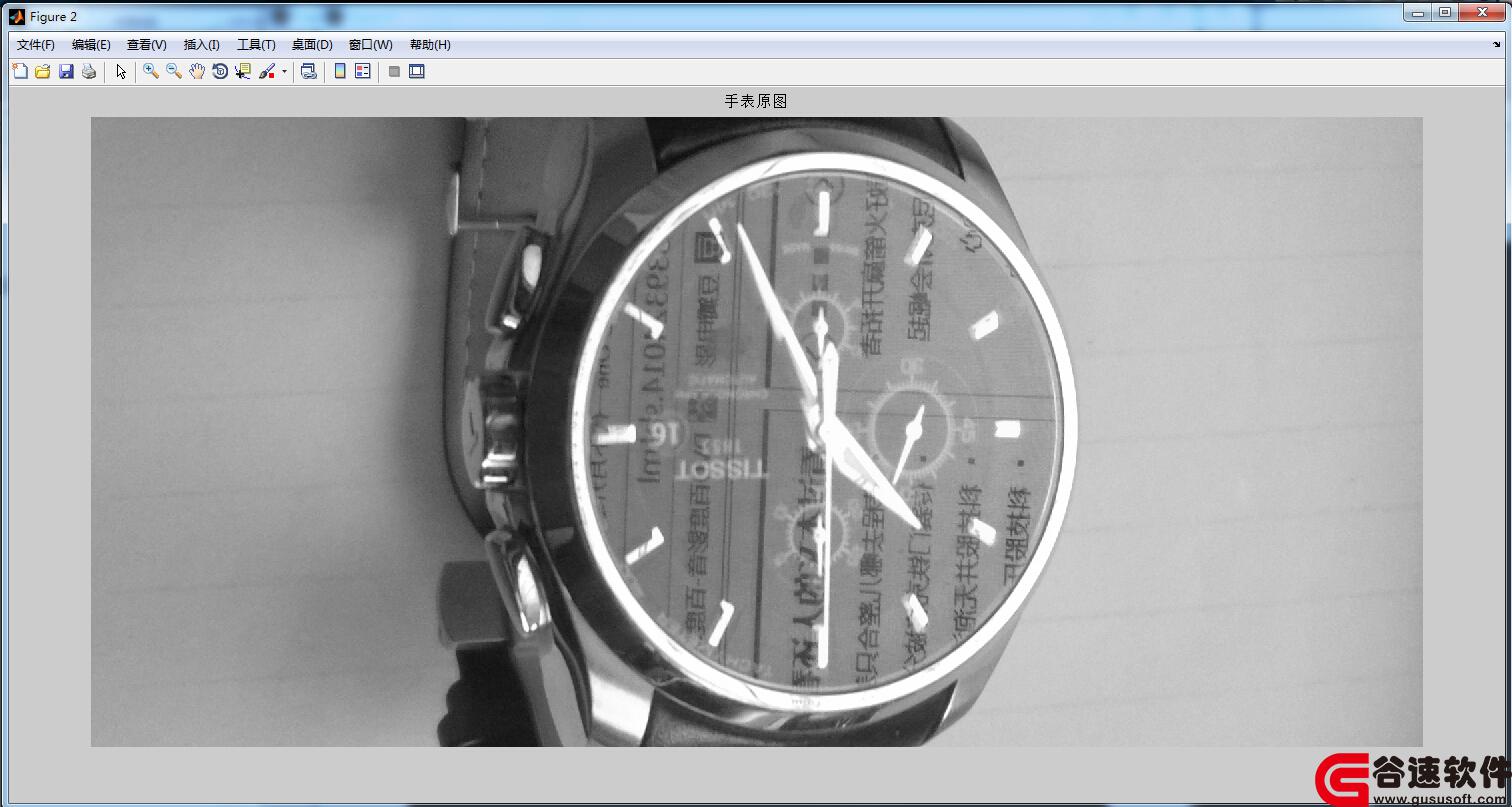Activate the Zoom Out magnifier tool
The height and width of the screenshot is (807, 1512).
(174, 71)
